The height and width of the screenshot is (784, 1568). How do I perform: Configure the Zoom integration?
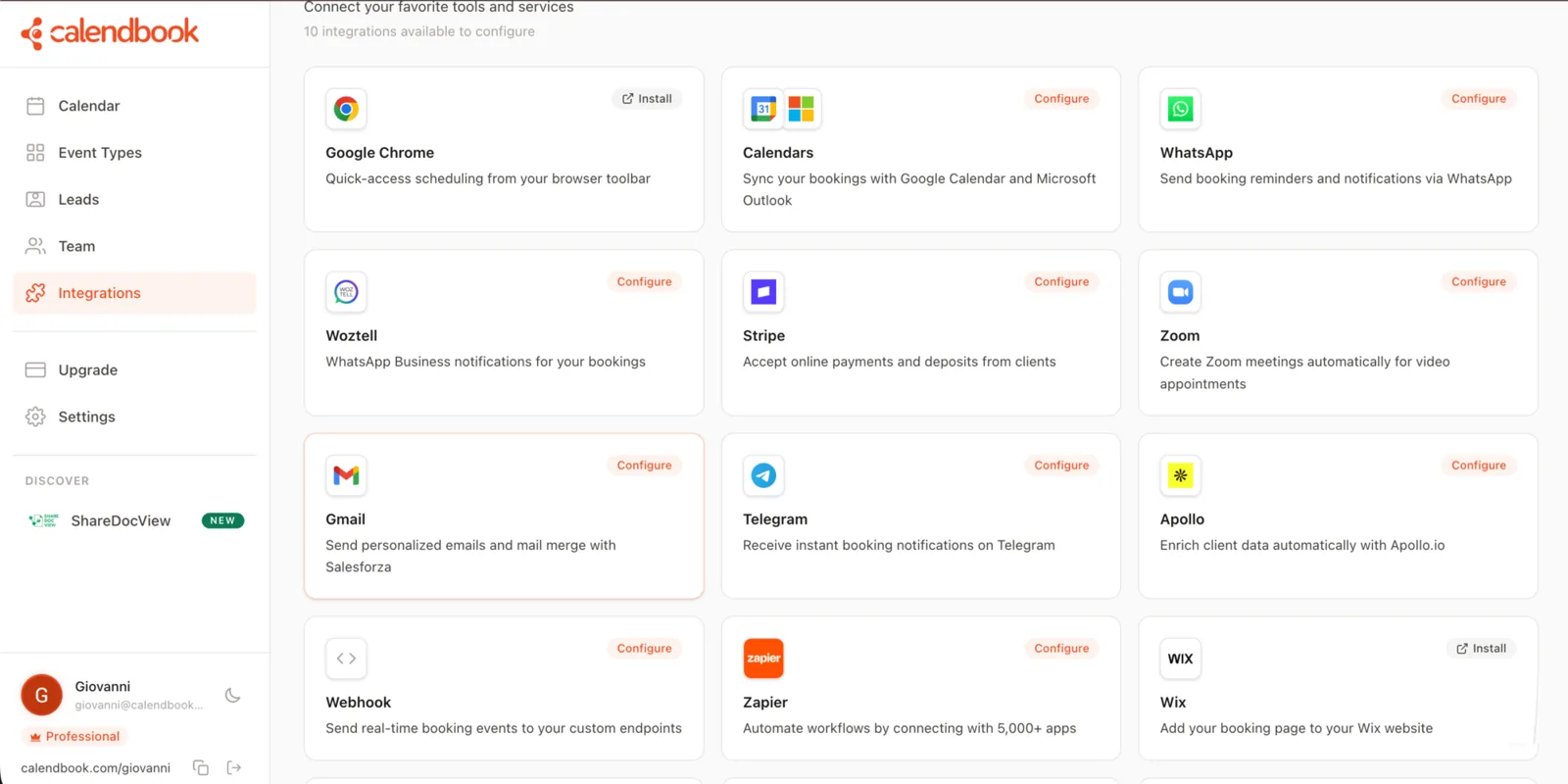pos(1479,282)
